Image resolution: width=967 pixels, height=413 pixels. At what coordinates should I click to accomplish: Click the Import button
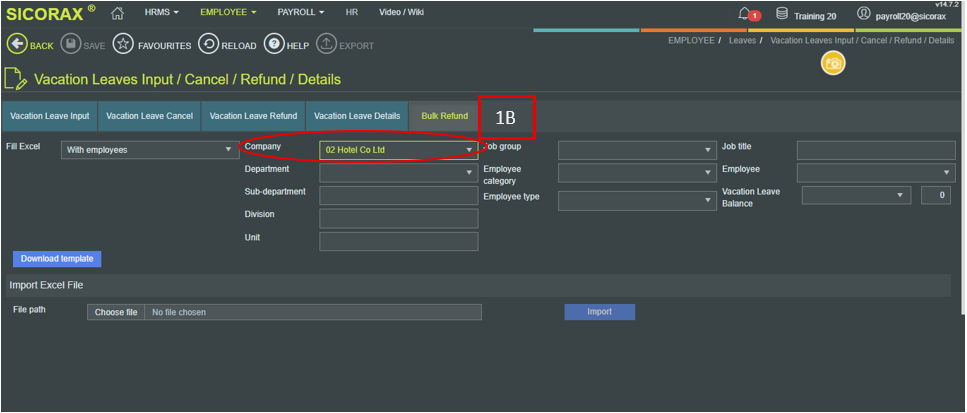599,312
